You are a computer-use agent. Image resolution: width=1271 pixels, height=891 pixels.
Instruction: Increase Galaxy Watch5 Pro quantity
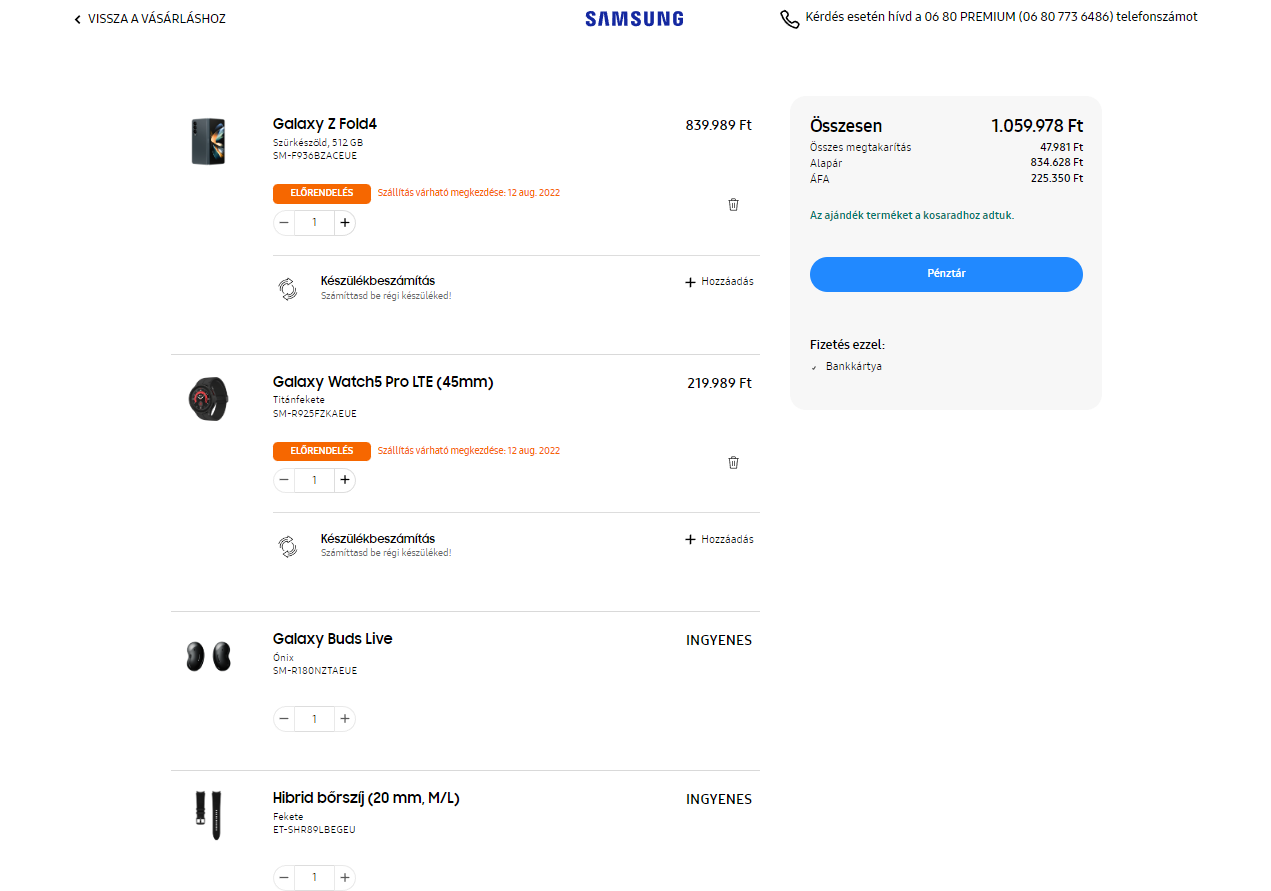coord(345,480)
